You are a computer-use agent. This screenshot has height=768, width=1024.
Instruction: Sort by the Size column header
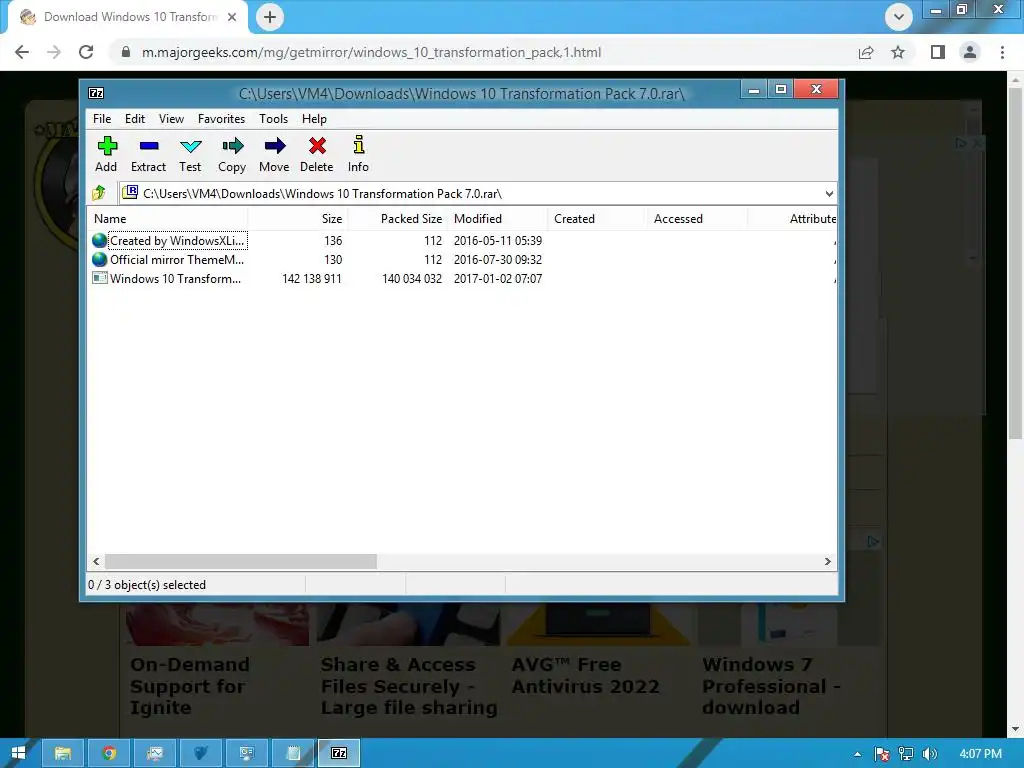pyautogui.click(x=298, y=219)
